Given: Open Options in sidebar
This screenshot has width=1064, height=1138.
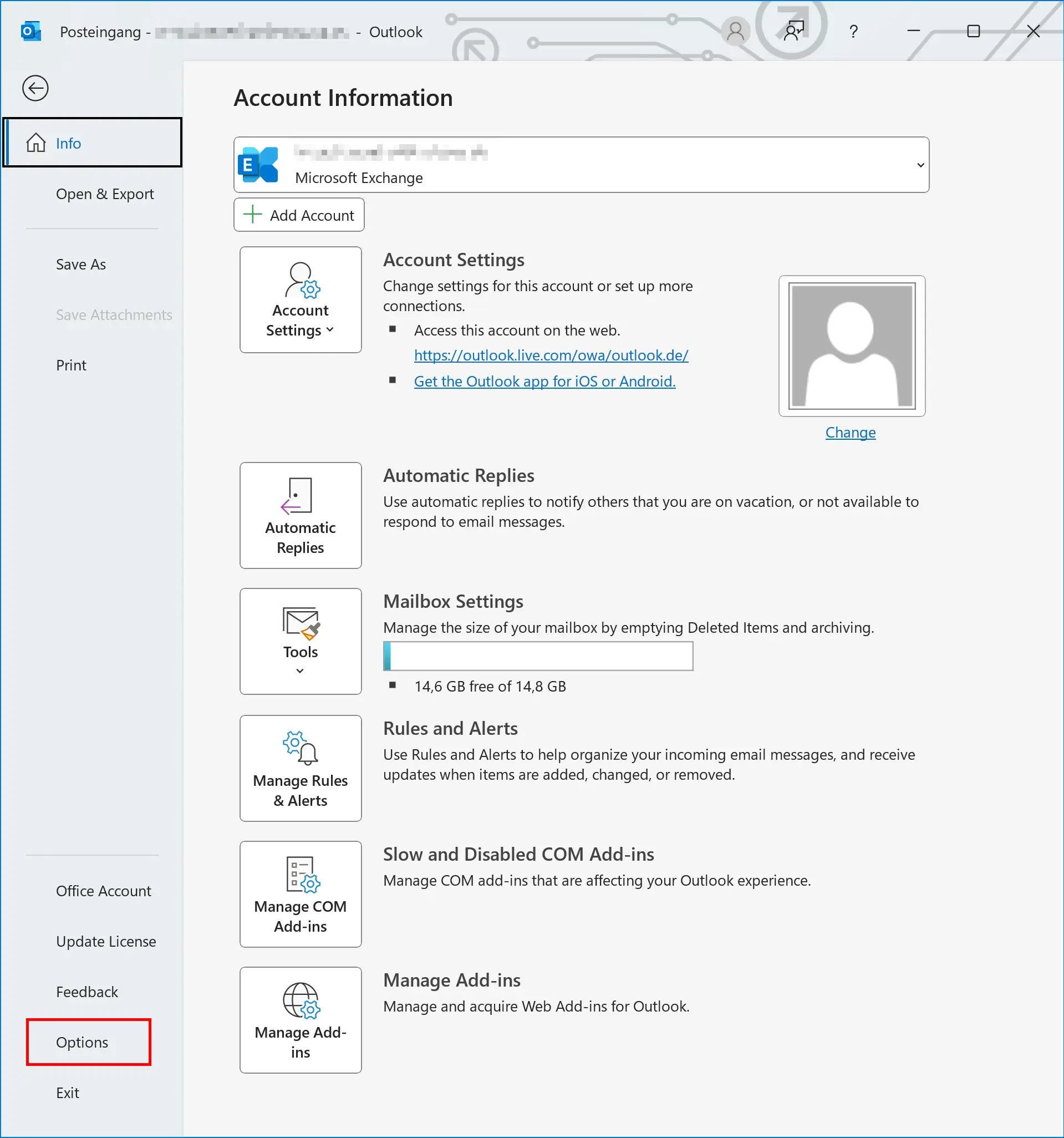Looking at the screenshot, I should [82, 1042].
